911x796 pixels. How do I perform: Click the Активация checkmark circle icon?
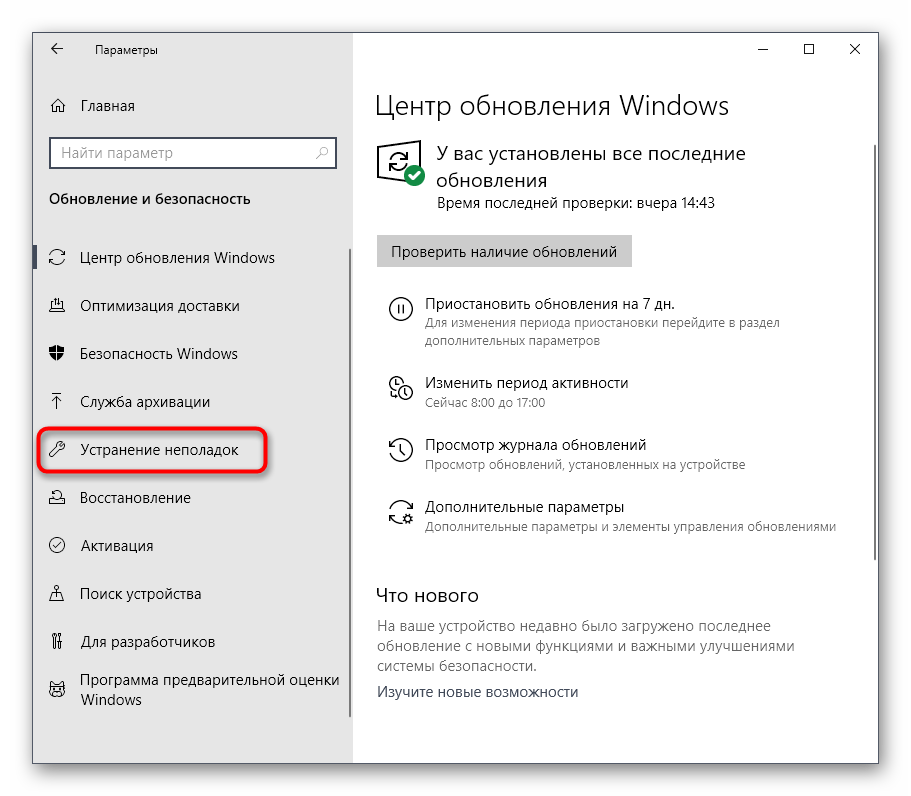(x=57, y=545)
